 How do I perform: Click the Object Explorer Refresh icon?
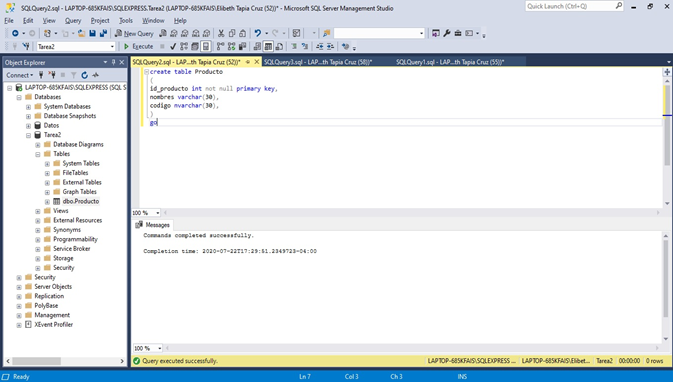(x=85, y=75)
